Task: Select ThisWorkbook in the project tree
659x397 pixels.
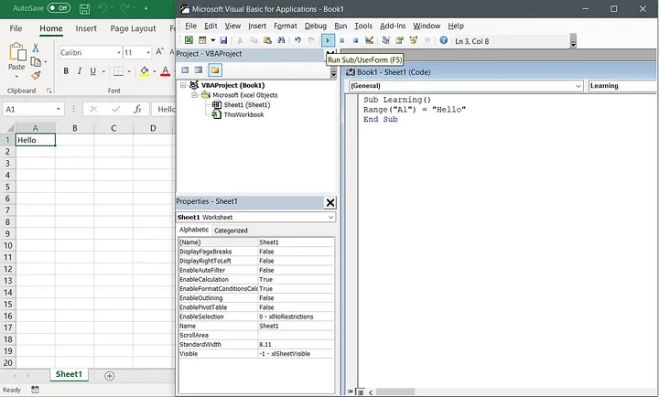Action: pos(244,115)
